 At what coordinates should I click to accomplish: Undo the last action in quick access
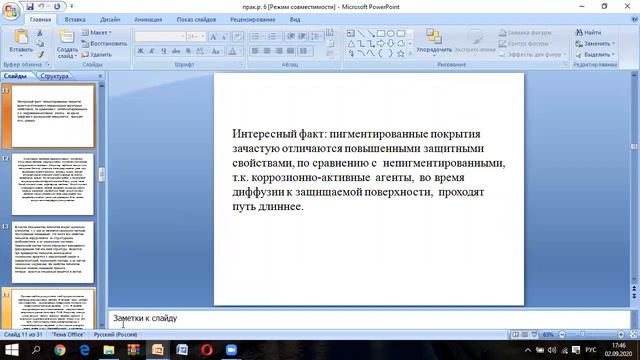point(42,7)
